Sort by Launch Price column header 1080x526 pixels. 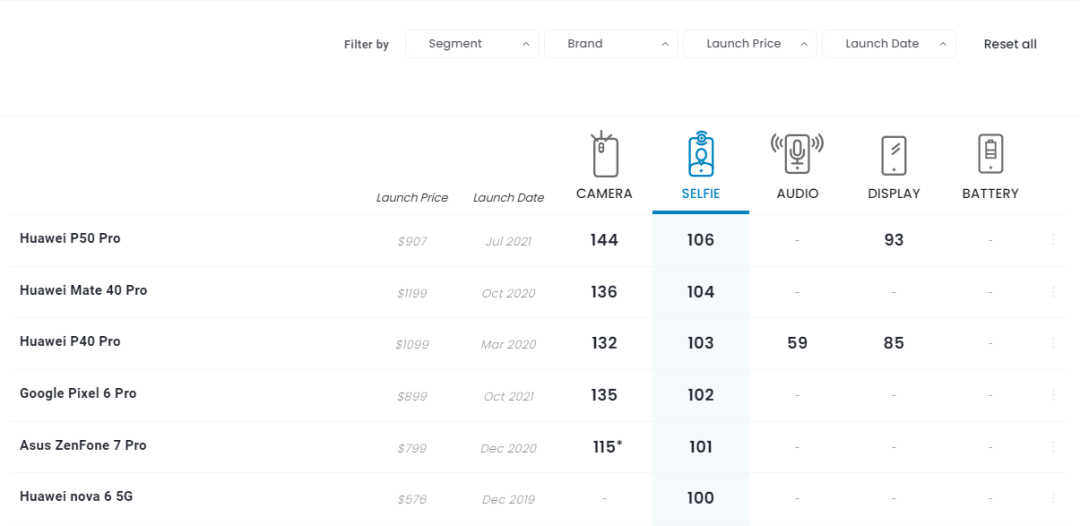coord(412,198)
